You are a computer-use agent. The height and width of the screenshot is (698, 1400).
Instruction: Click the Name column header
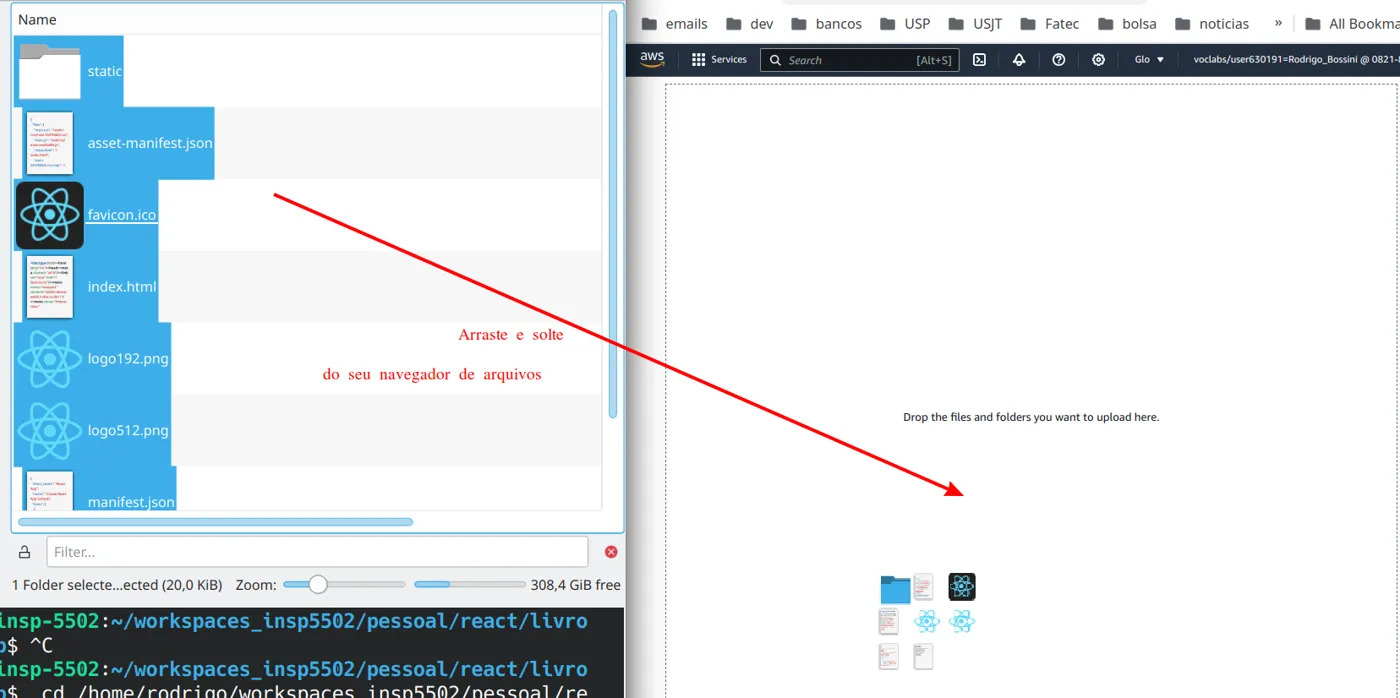[37, 20]
